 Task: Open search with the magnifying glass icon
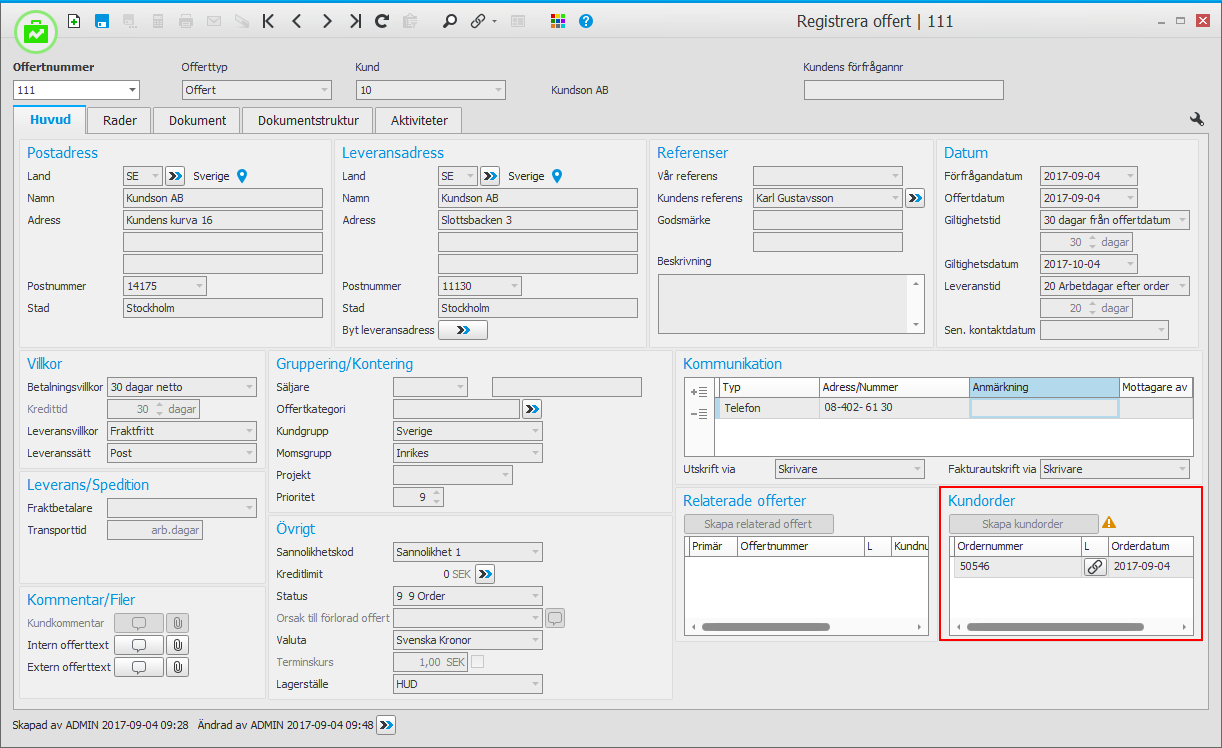coord(450,21)
